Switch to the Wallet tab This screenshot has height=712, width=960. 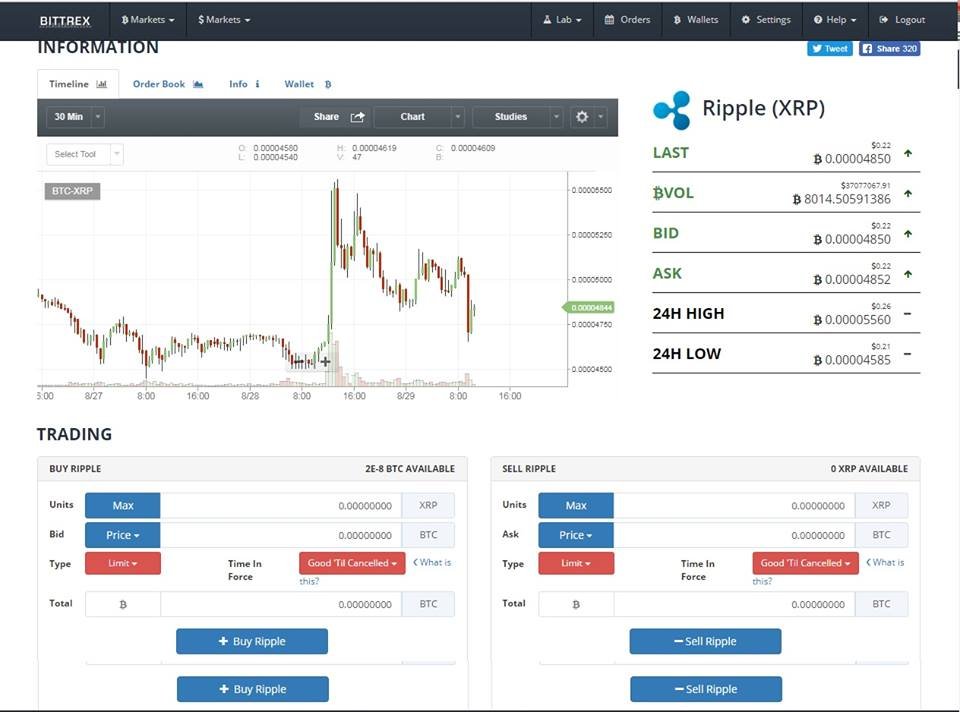click(307, 84)
